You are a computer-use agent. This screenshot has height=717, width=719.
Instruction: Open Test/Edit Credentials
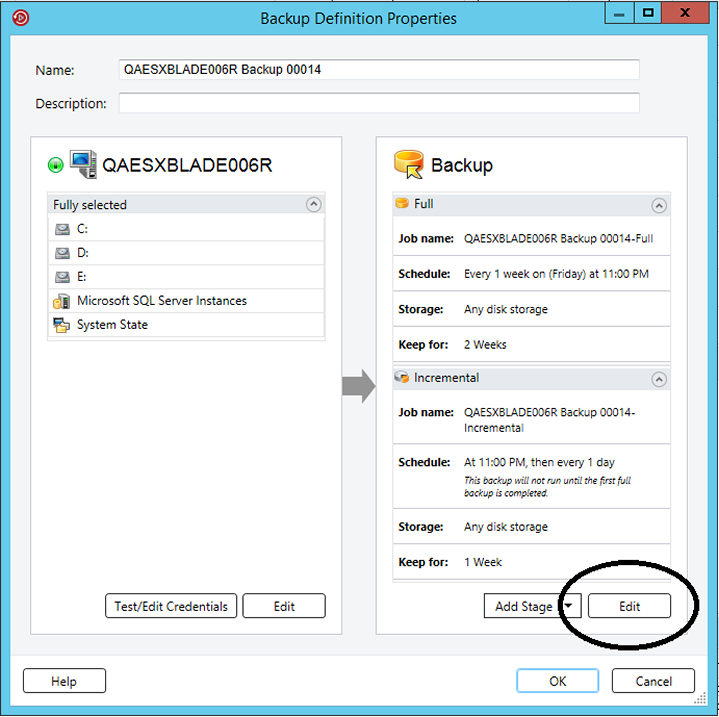click(171, 606)
